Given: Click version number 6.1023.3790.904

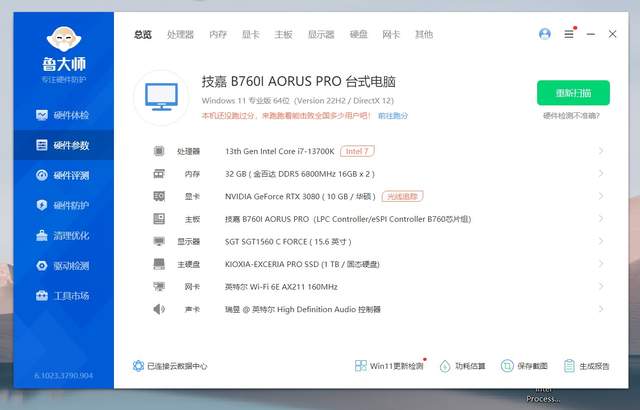Looking at the screenshot, I should coord(64,376).
